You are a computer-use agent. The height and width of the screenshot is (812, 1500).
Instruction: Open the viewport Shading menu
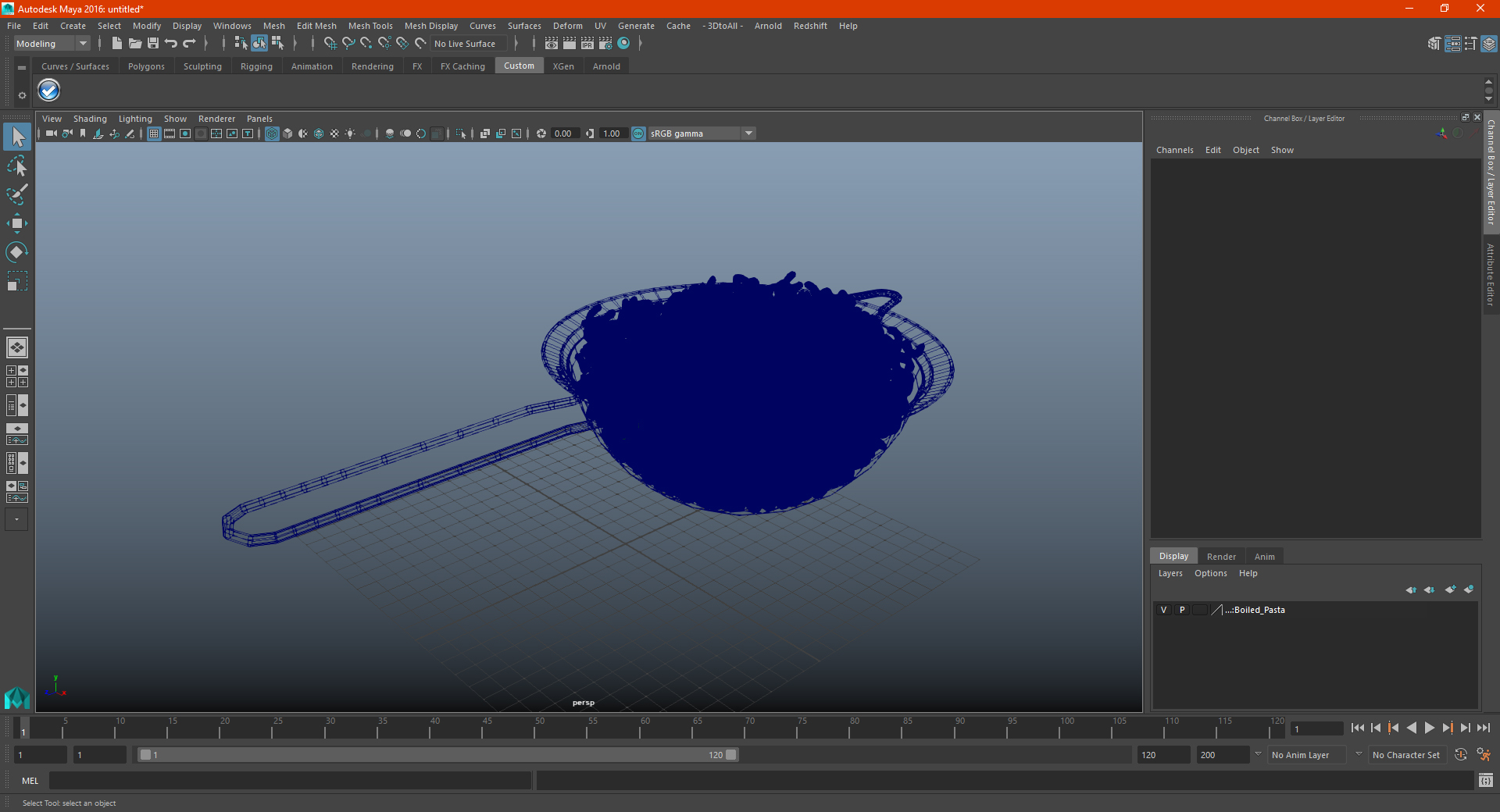(90, 119)
